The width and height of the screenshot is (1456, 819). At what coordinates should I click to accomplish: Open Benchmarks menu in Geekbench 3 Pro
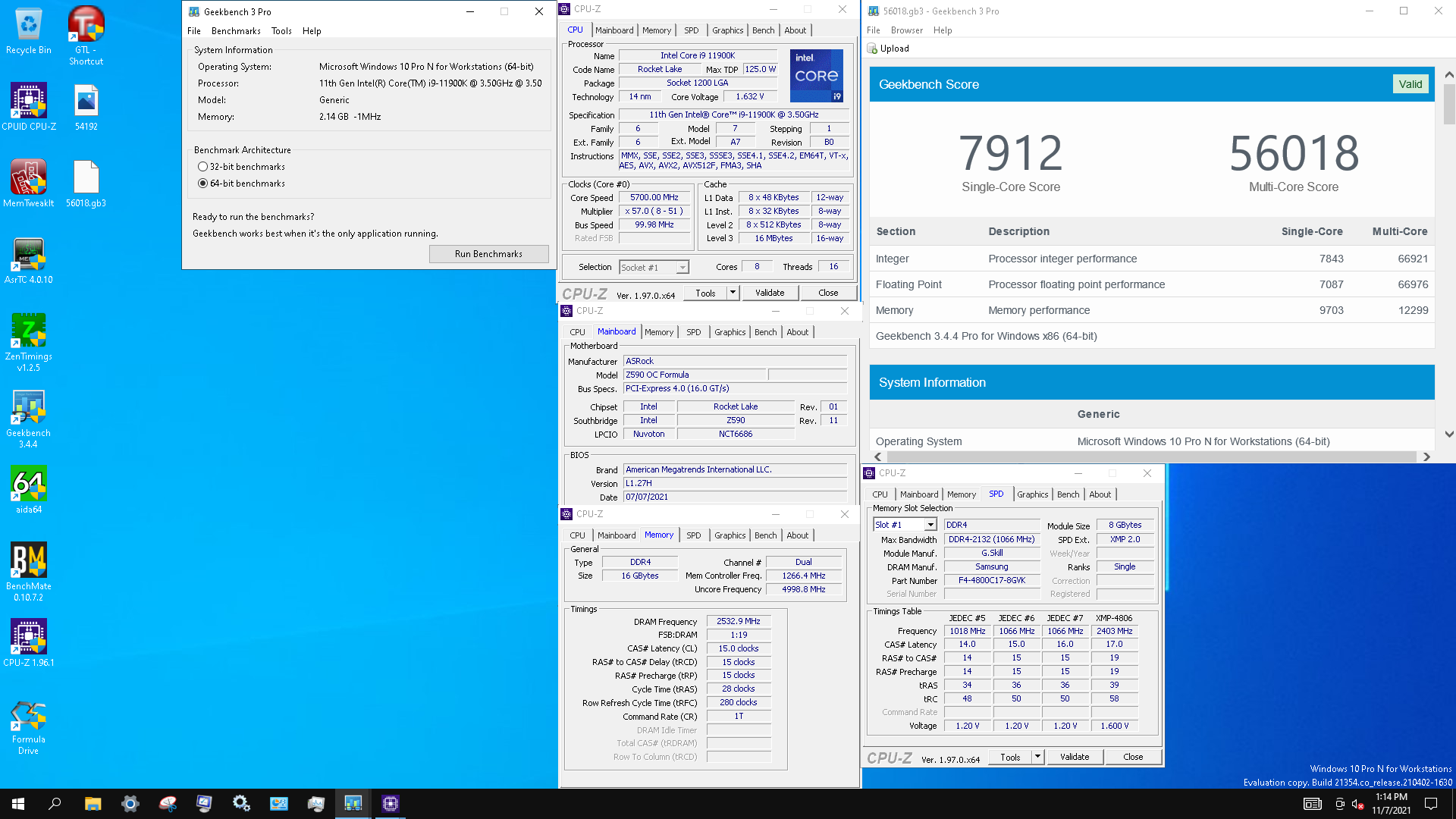pos(236,31)
